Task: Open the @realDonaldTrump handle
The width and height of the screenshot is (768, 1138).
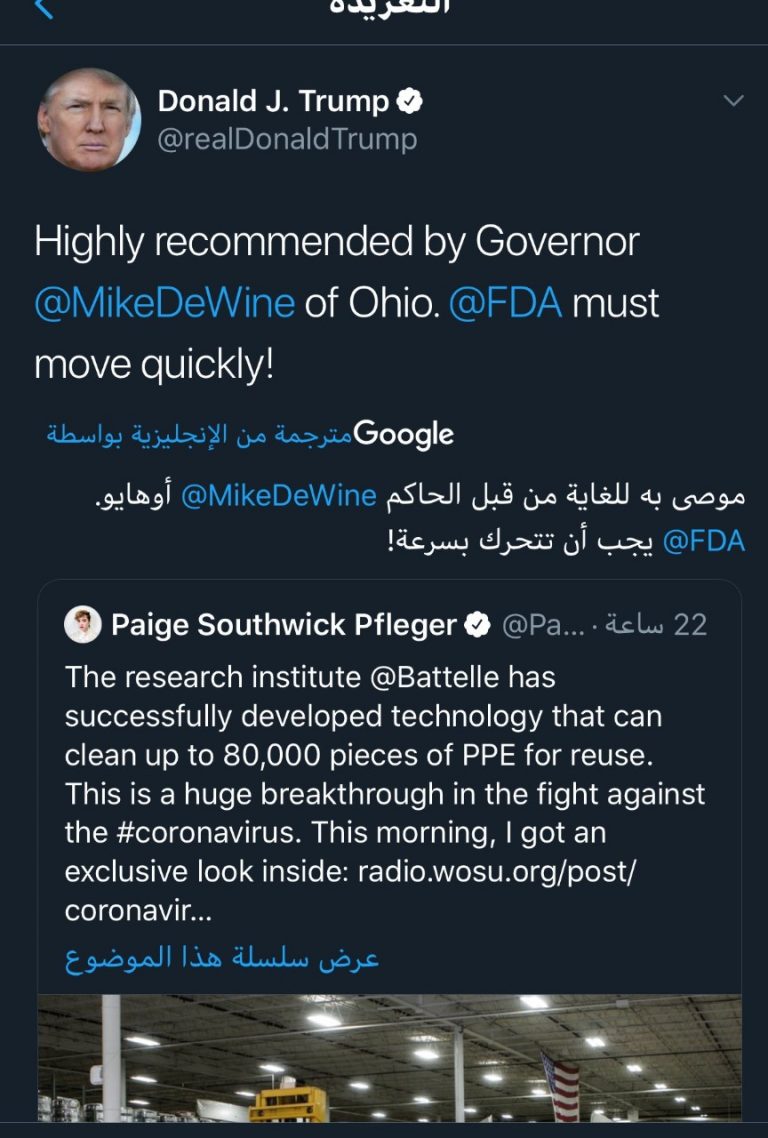Action: coord(287,139)
